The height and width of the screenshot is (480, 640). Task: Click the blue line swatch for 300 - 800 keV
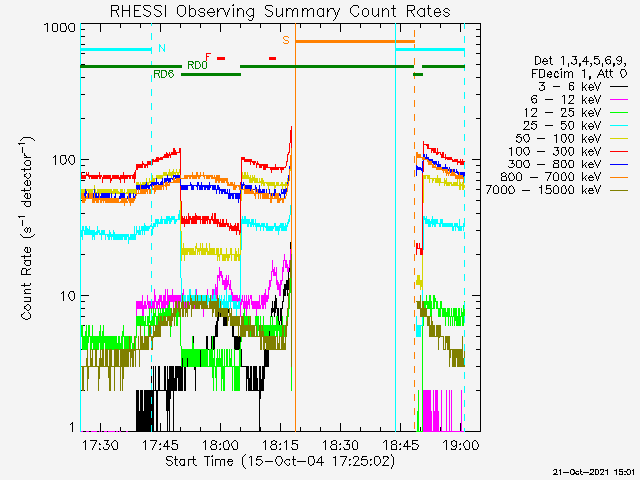coord(619,164)
